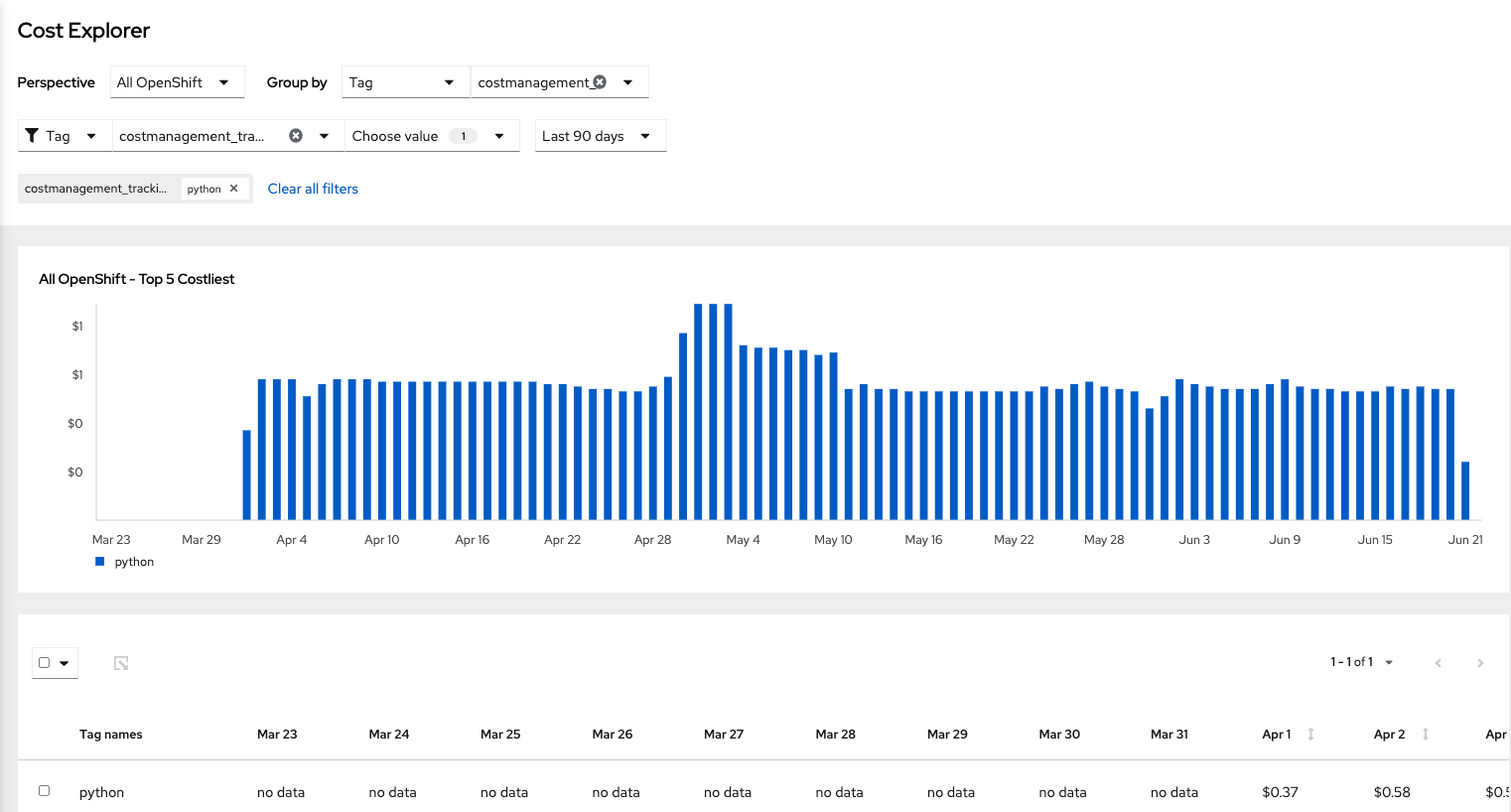Open the Choose value dropdown
This screenshot has width=1511, height=812.
tap(430, 136)
